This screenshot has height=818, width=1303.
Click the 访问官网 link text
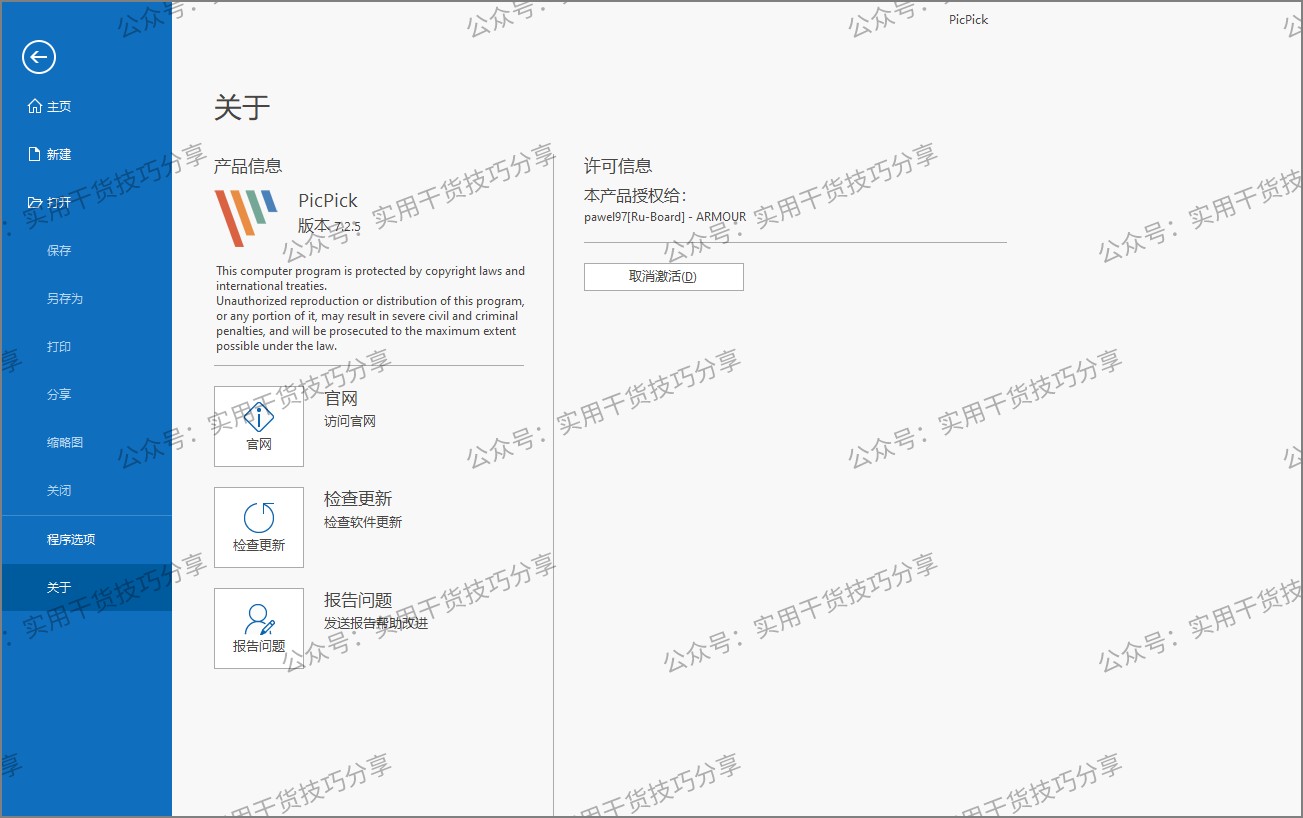tap(348, 420)
